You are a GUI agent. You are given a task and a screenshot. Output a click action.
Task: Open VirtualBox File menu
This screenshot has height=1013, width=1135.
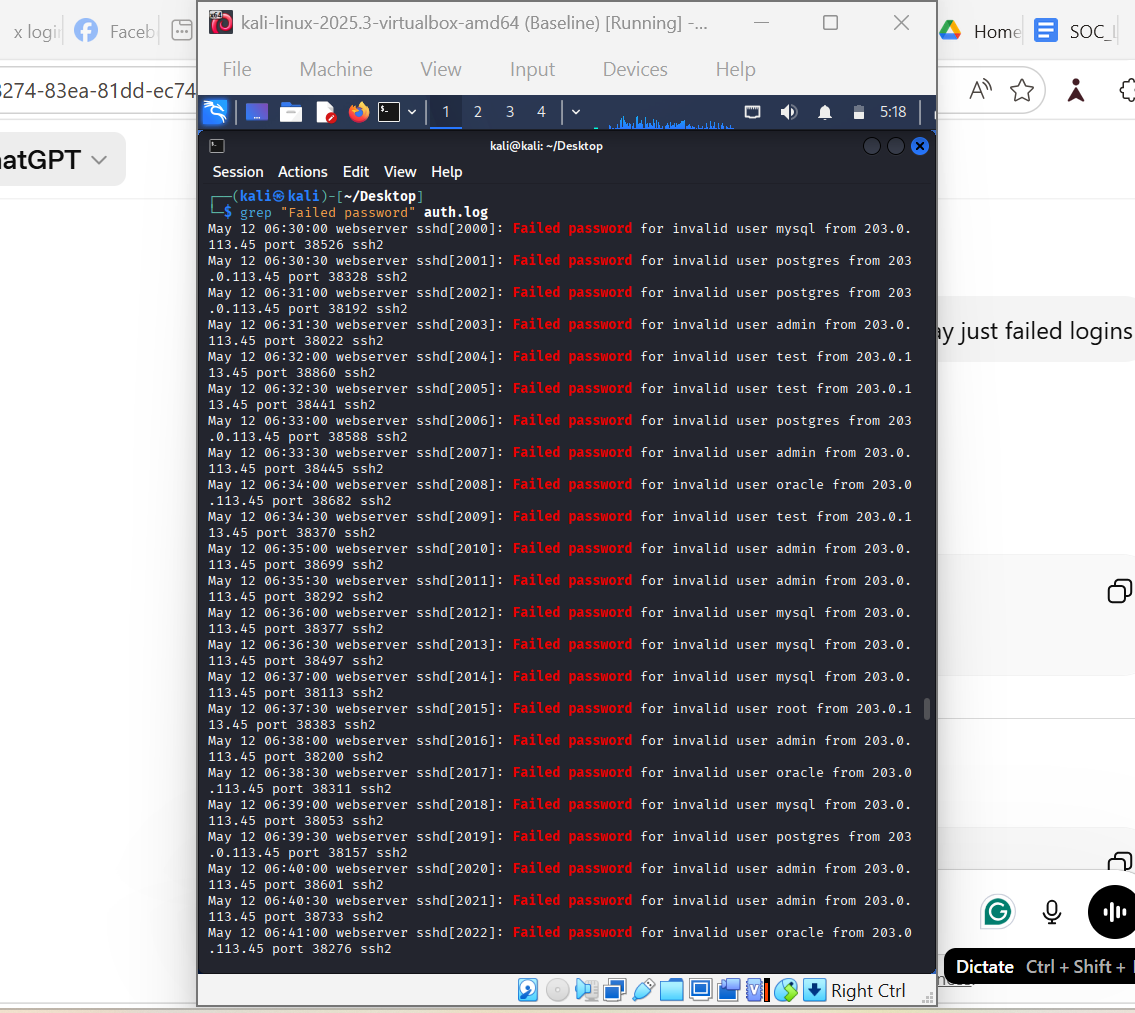point(237,70)
